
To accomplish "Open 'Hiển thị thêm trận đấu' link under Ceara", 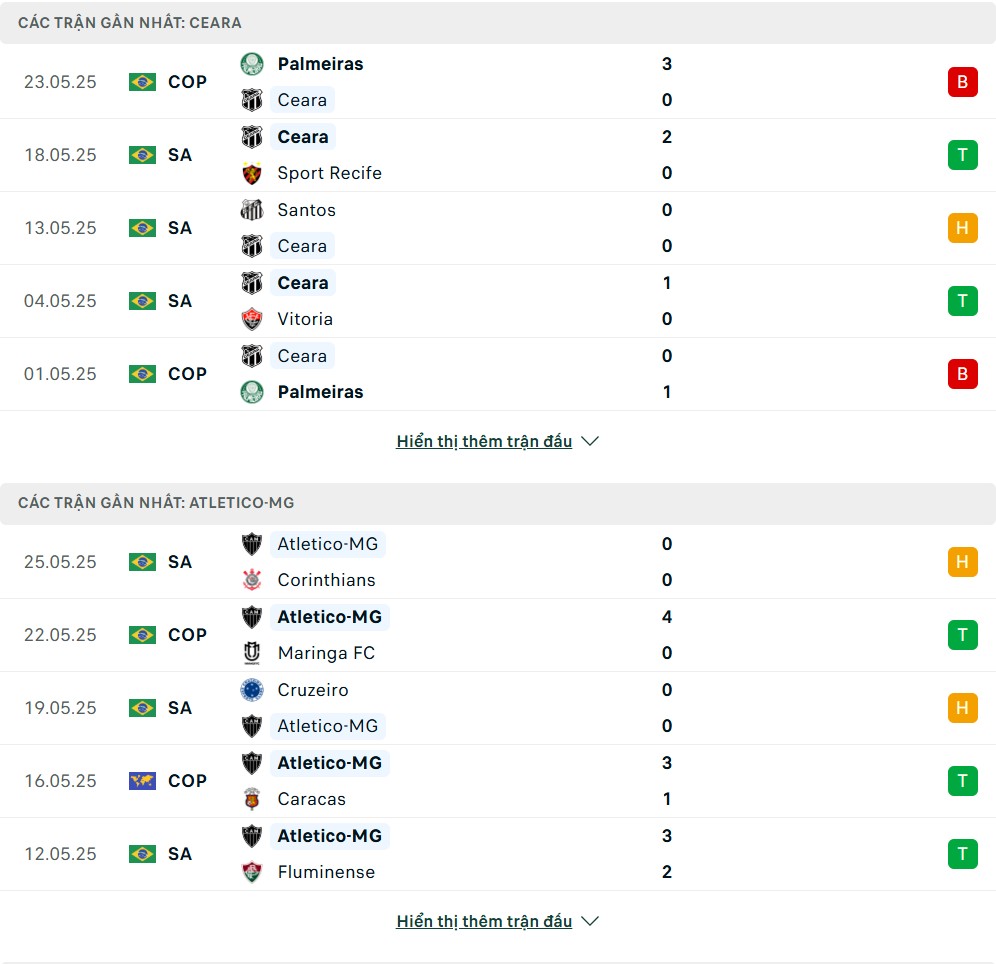I will 484,441.
